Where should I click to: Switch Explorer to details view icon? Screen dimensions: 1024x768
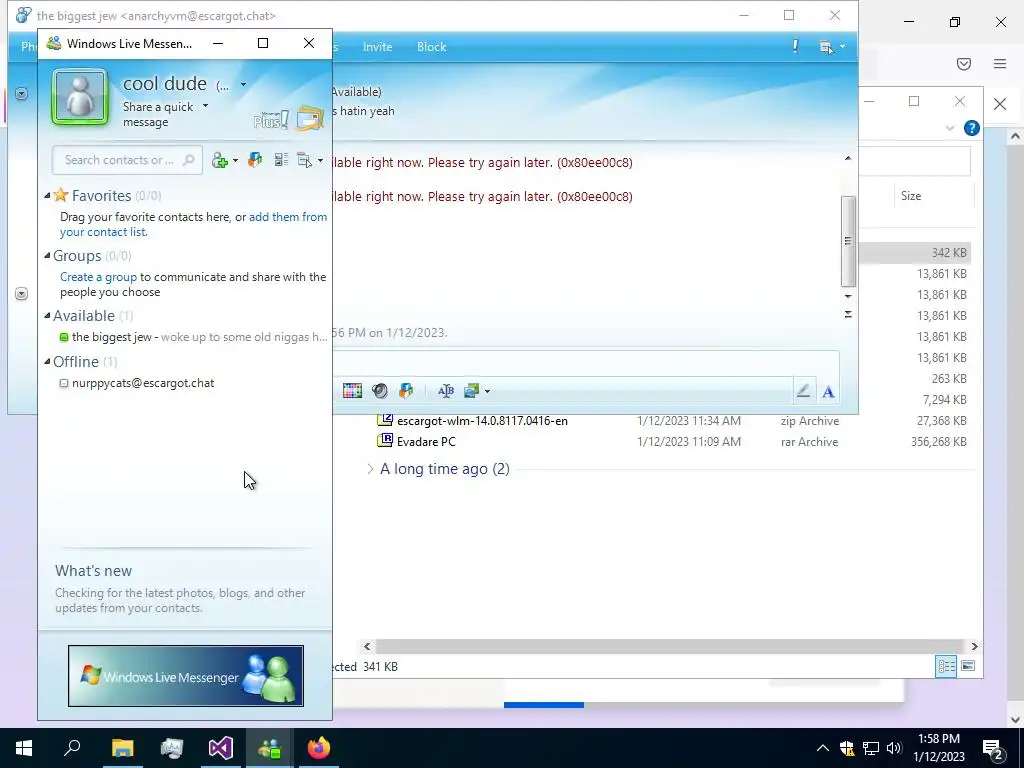click(x=946, y=666)
